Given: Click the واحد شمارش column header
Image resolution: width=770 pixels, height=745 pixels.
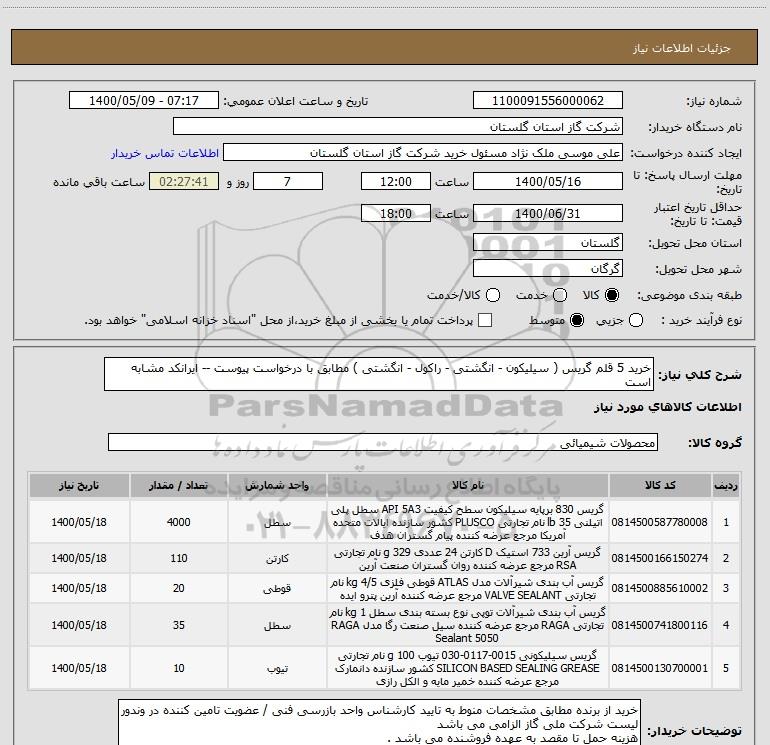Looking at the screenshot, I should (x=277, y=485).
